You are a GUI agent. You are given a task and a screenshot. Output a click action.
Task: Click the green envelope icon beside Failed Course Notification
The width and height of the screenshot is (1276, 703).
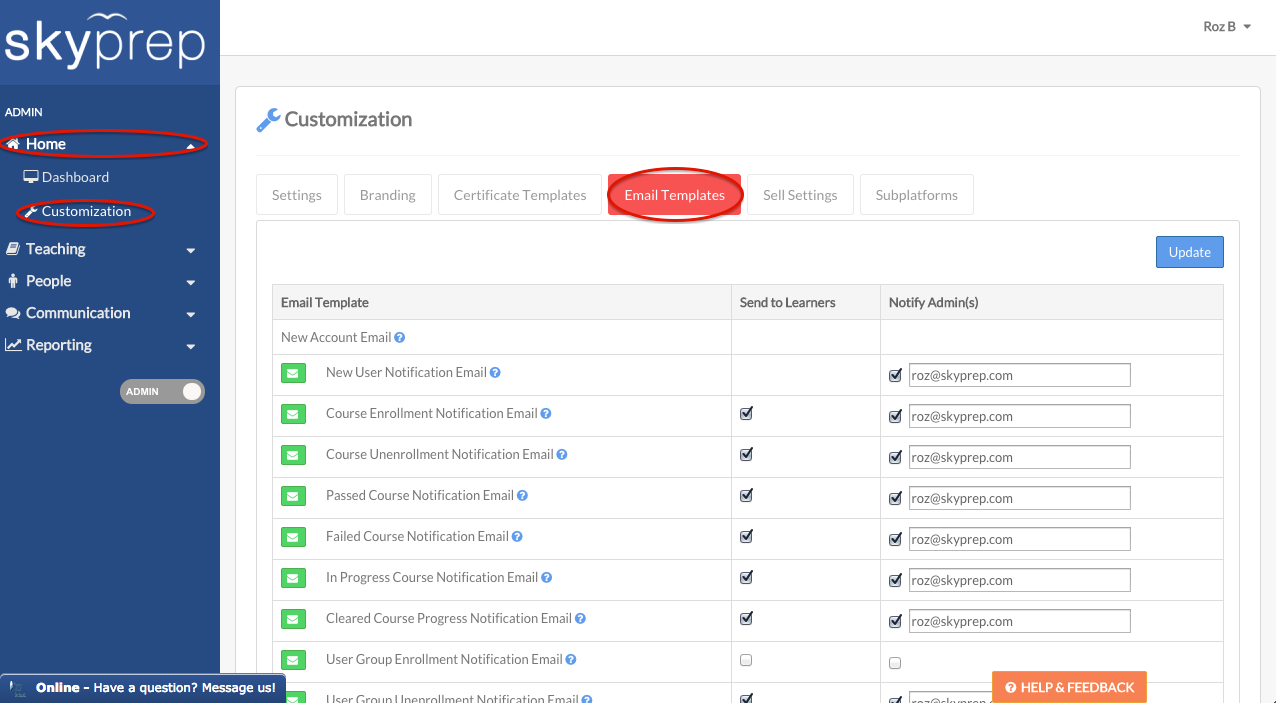(293, 538)
